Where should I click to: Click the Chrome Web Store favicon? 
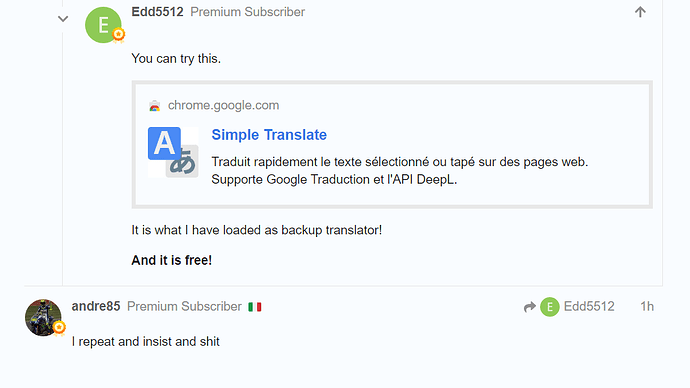tap(154, 106)
